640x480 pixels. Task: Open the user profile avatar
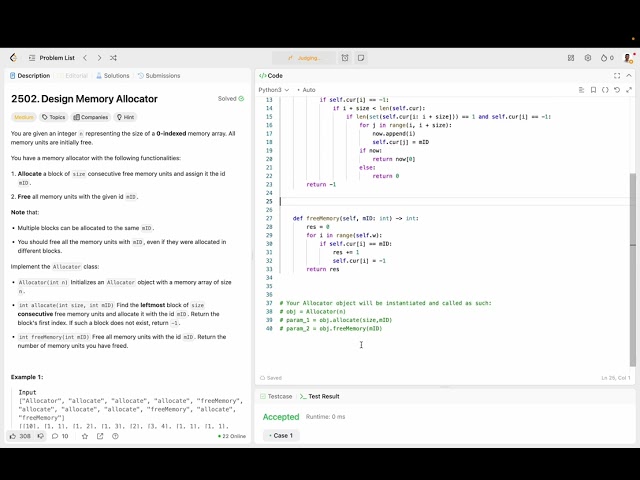[x=628, y=58]
